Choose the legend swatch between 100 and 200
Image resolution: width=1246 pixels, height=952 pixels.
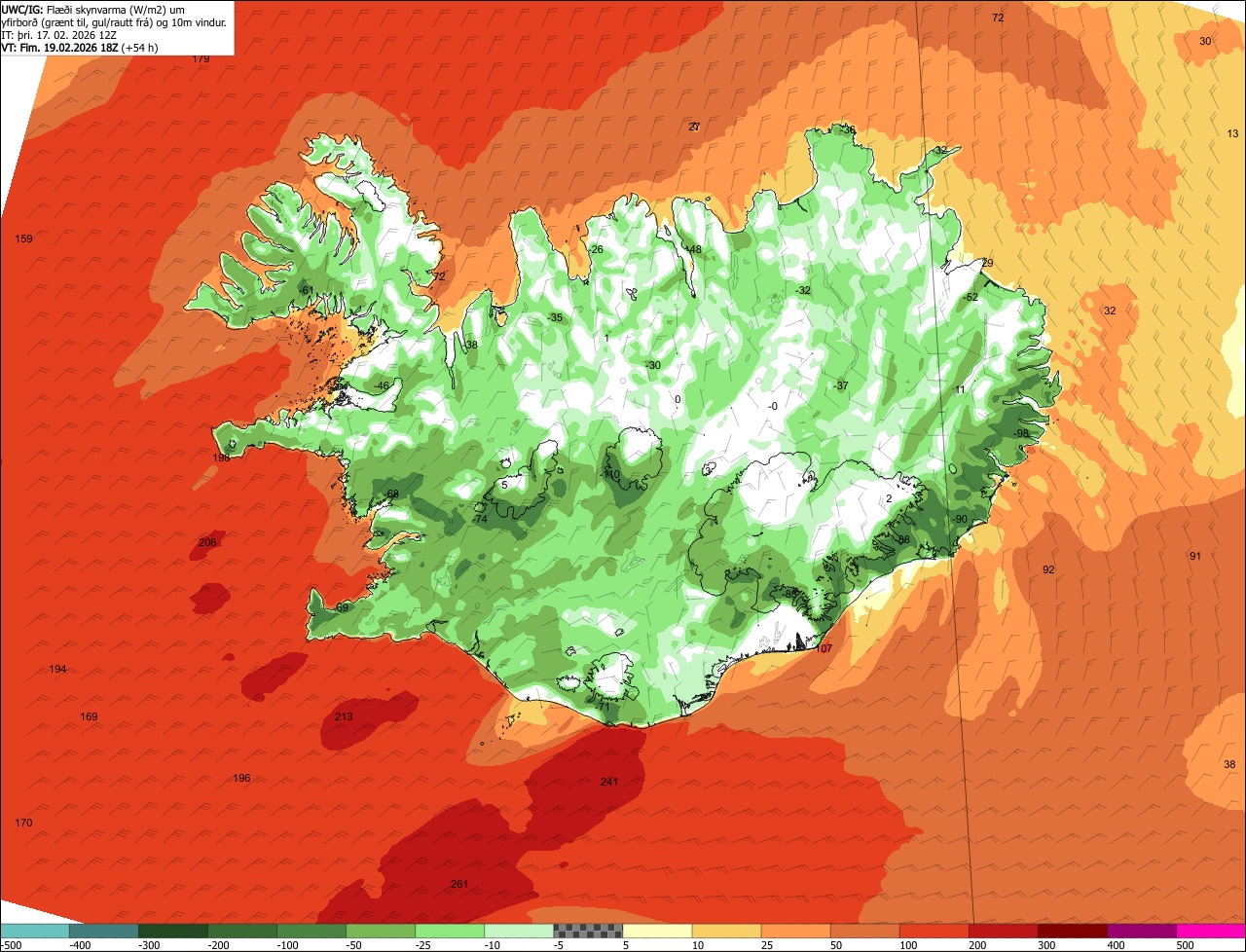pyautogui.click(x=934, y=931)
